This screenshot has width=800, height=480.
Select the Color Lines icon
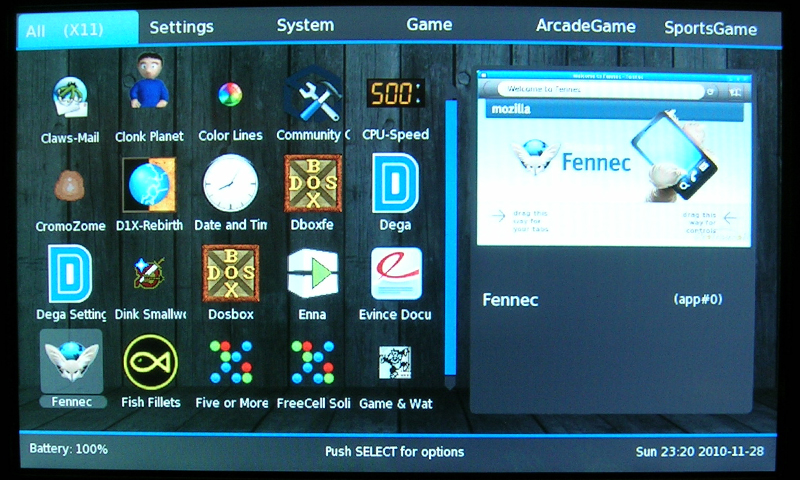pyautogui.click(x=230, y=96)
